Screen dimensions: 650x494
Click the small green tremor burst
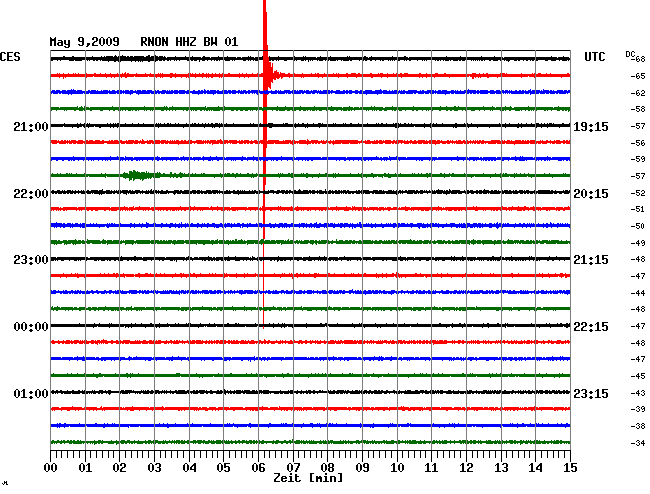139,175
